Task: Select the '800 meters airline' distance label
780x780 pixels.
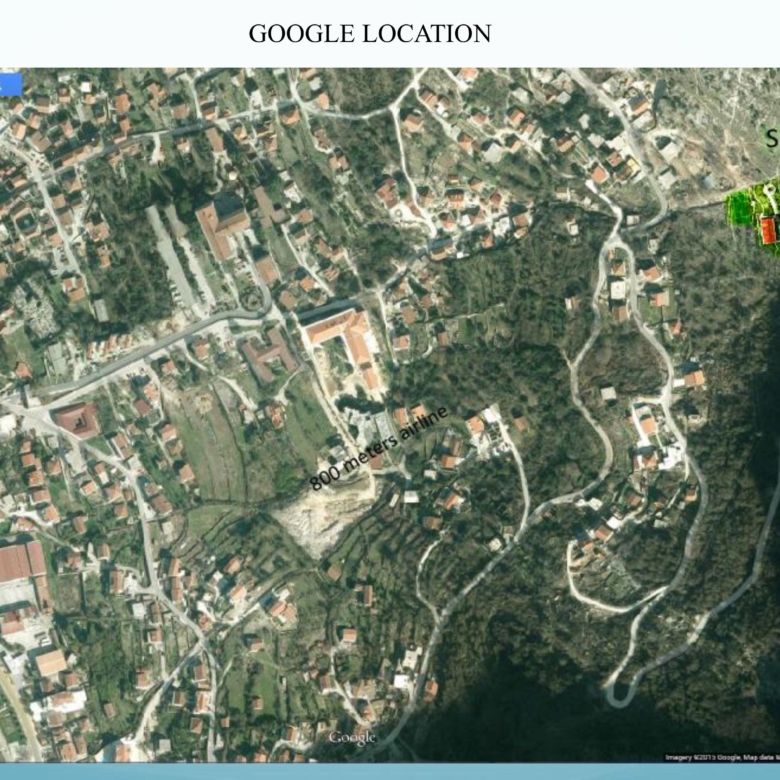Action: 379,448
